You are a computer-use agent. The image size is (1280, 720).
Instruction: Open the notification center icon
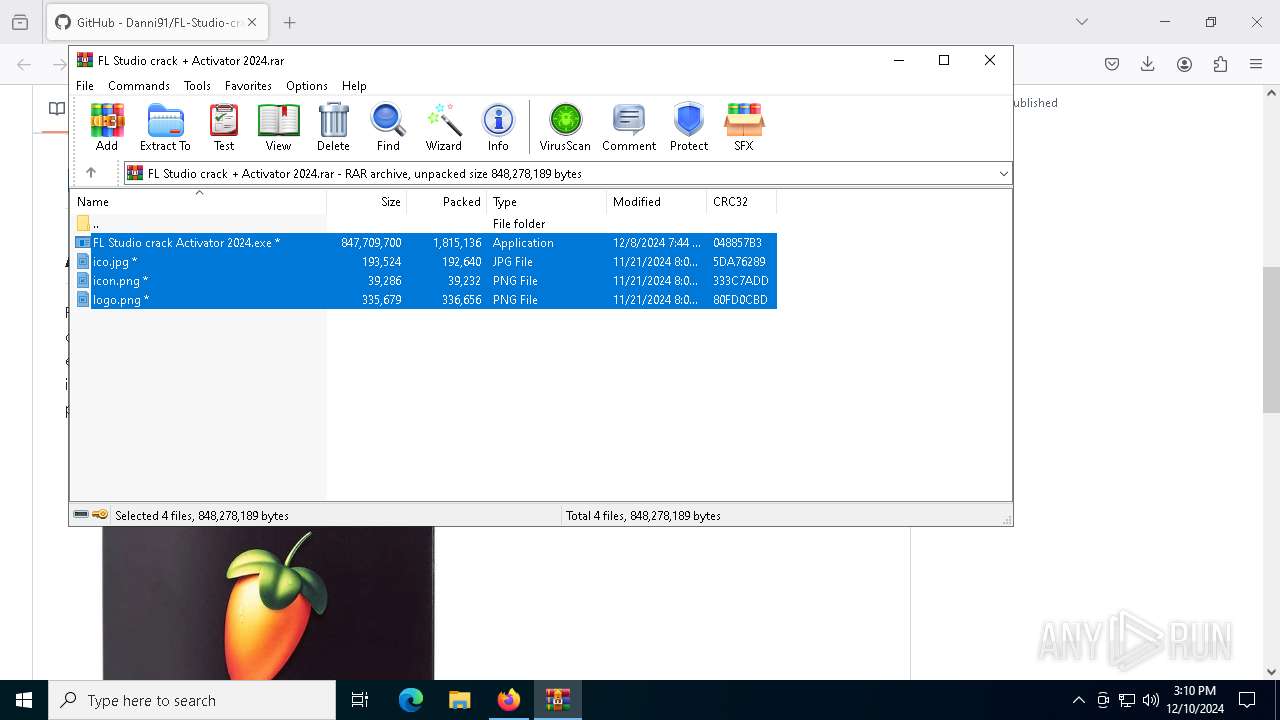[x=1247, y=700]
